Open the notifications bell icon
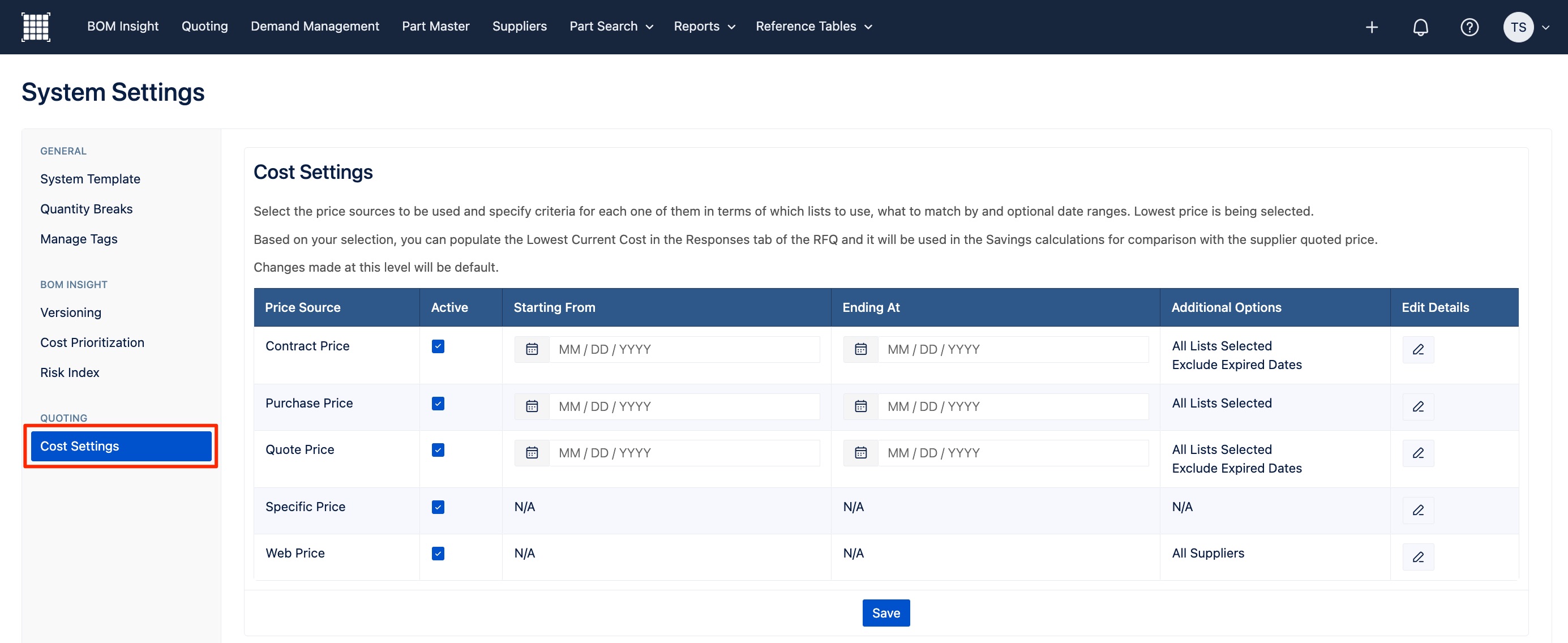 click(1420, 27)
